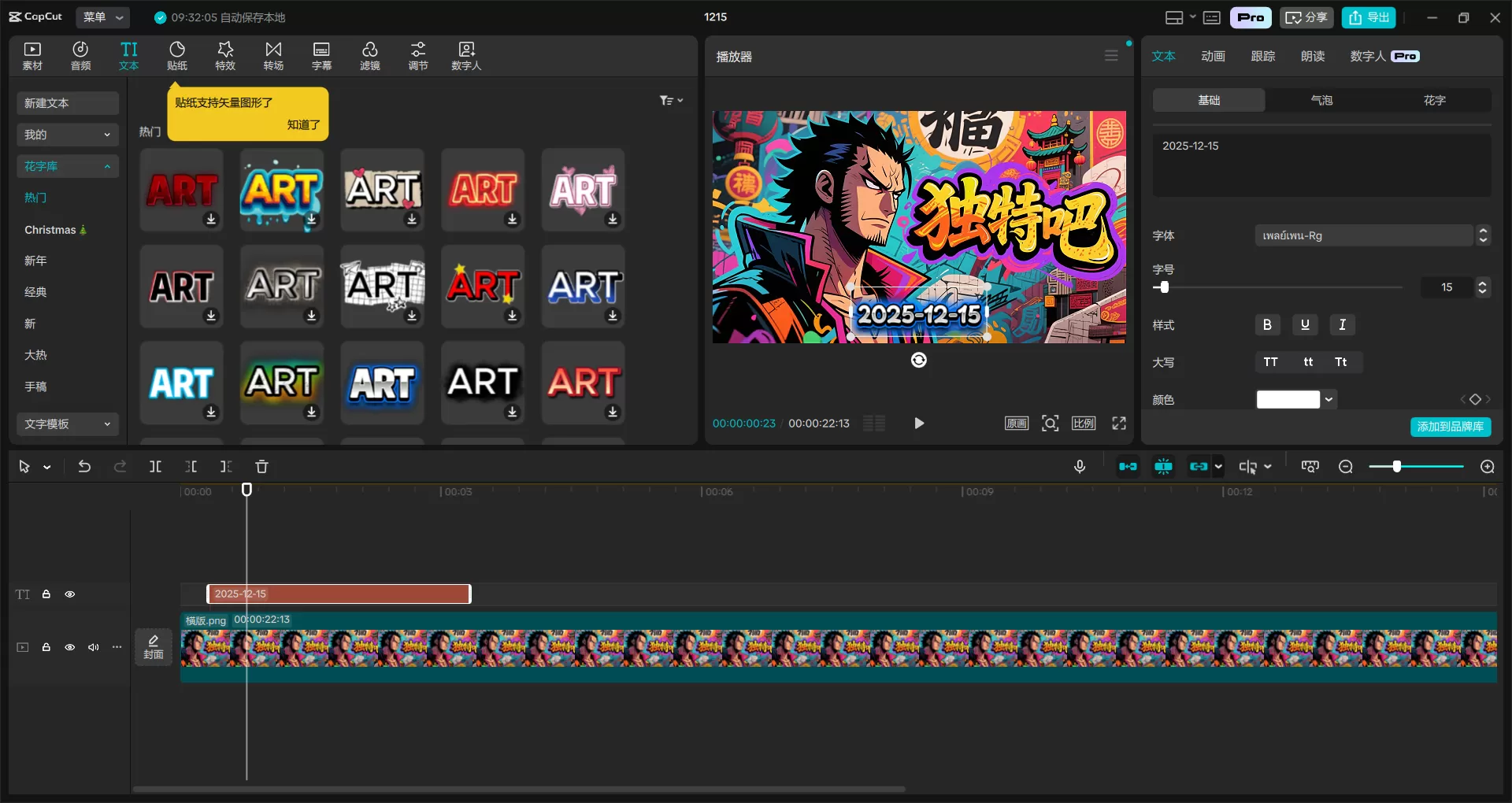Open the 贴纸 stickers panel
The height and width of the screenshot is (803, 1512).
[x=177, y=56]
